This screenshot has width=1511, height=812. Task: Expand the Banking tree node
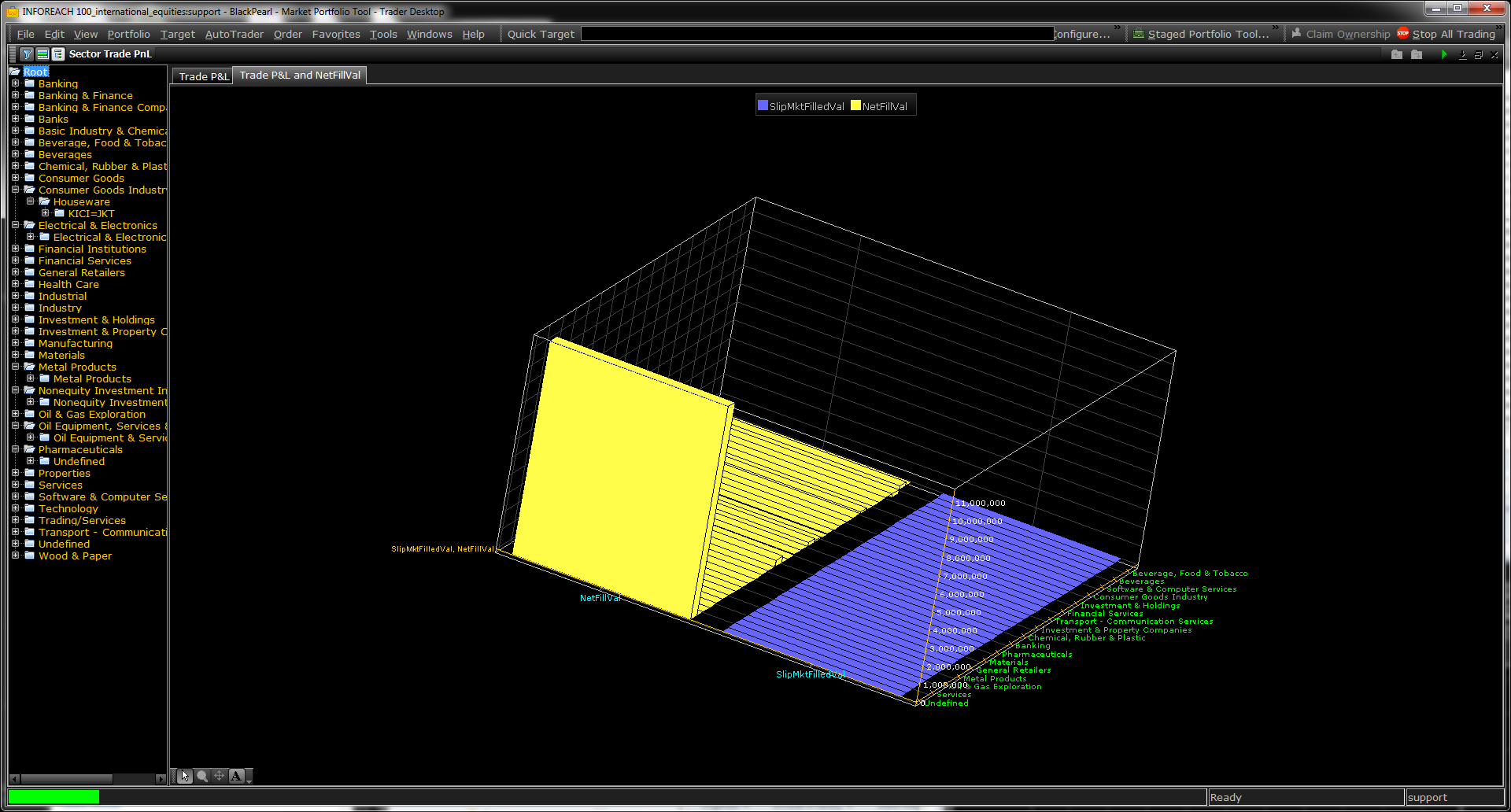tap(15, 83)
